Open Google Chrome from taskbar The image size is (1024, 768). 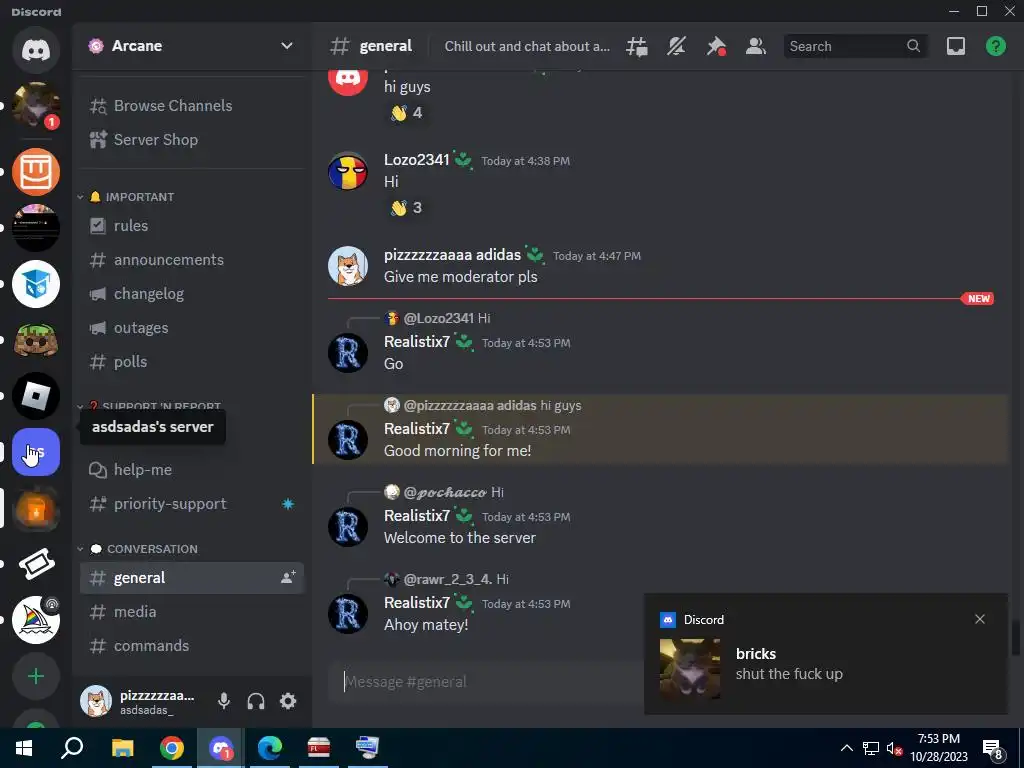click(172, 748)
